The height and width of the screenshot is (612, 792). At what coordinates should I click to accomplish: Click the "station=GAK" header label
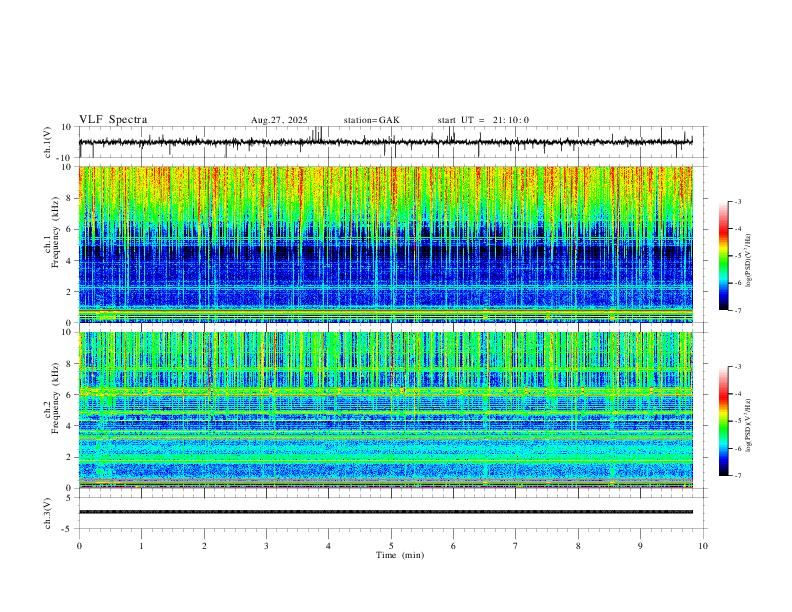tap(372, 120)
